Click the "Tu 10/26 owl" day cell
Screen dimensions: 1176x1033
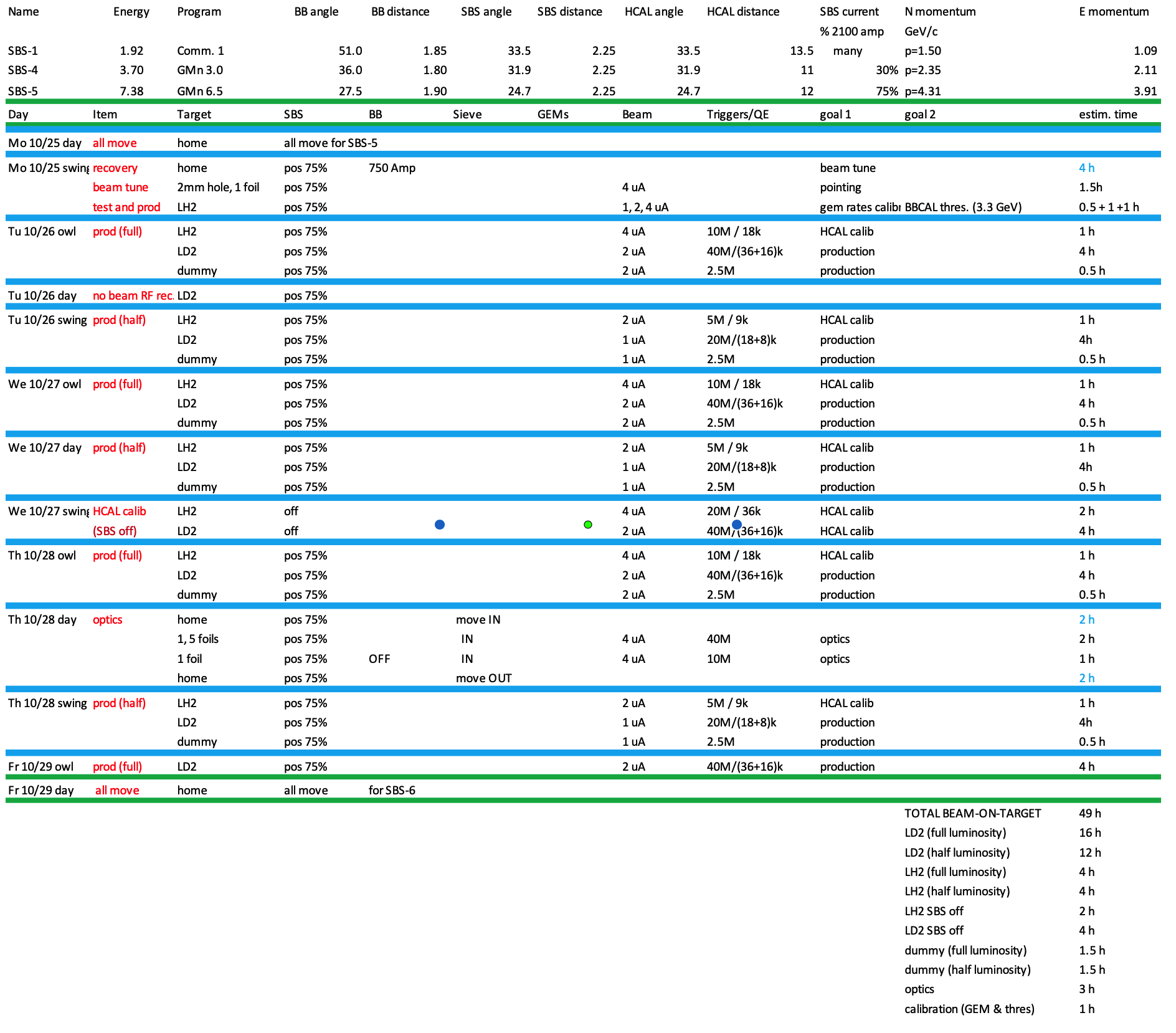coord(42,232)
